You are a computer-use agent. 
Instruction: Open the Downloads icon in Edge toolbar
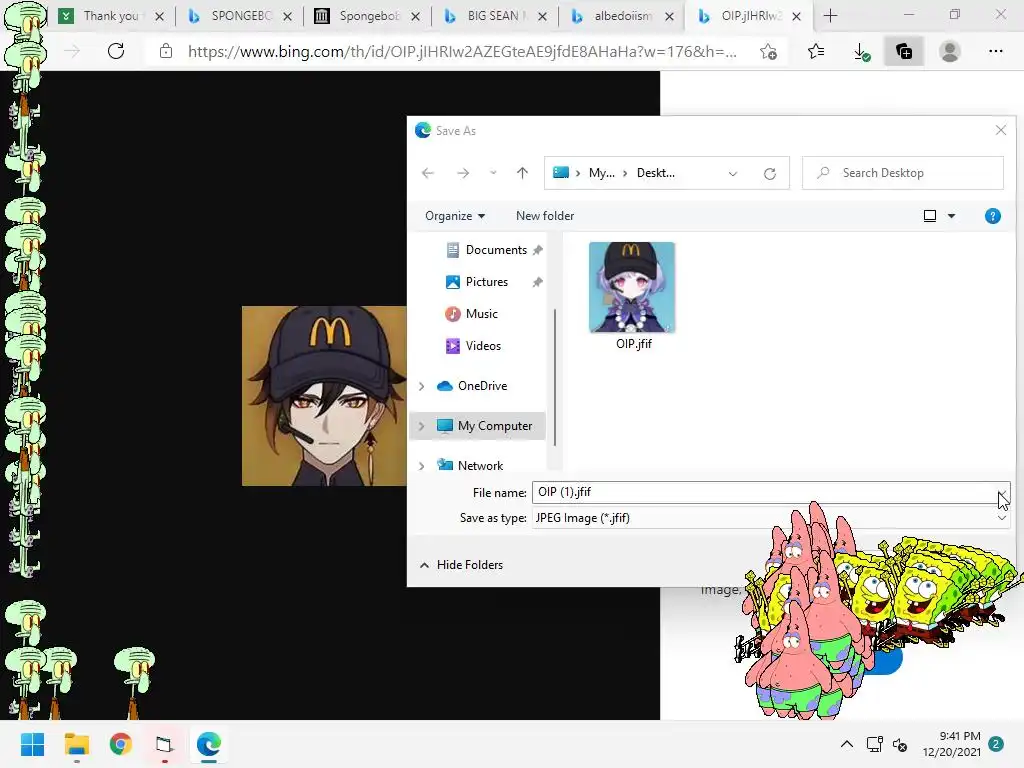862,52
